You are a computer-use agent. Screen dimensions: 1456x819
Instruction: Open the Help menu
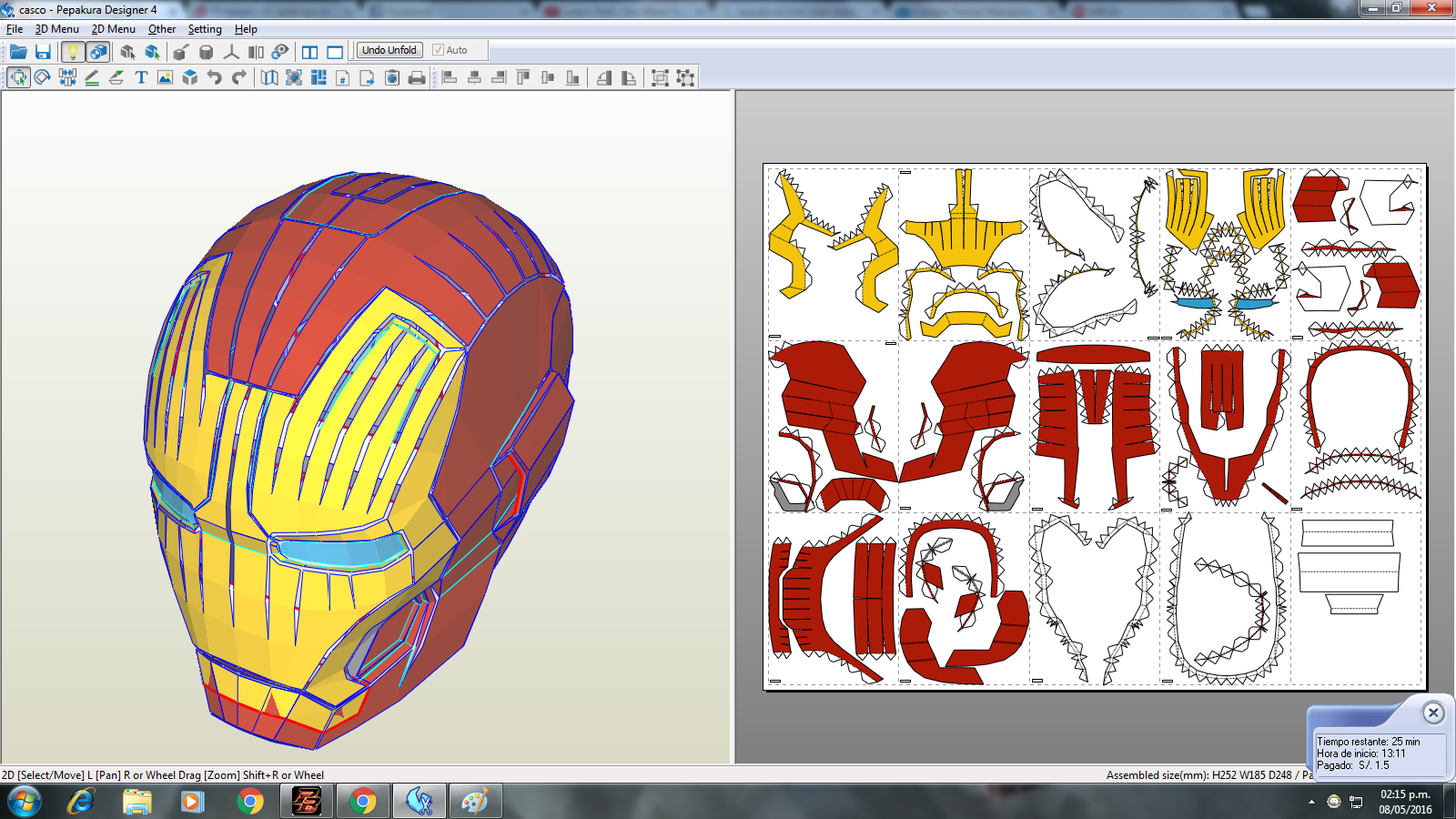(x=246, y=29)
